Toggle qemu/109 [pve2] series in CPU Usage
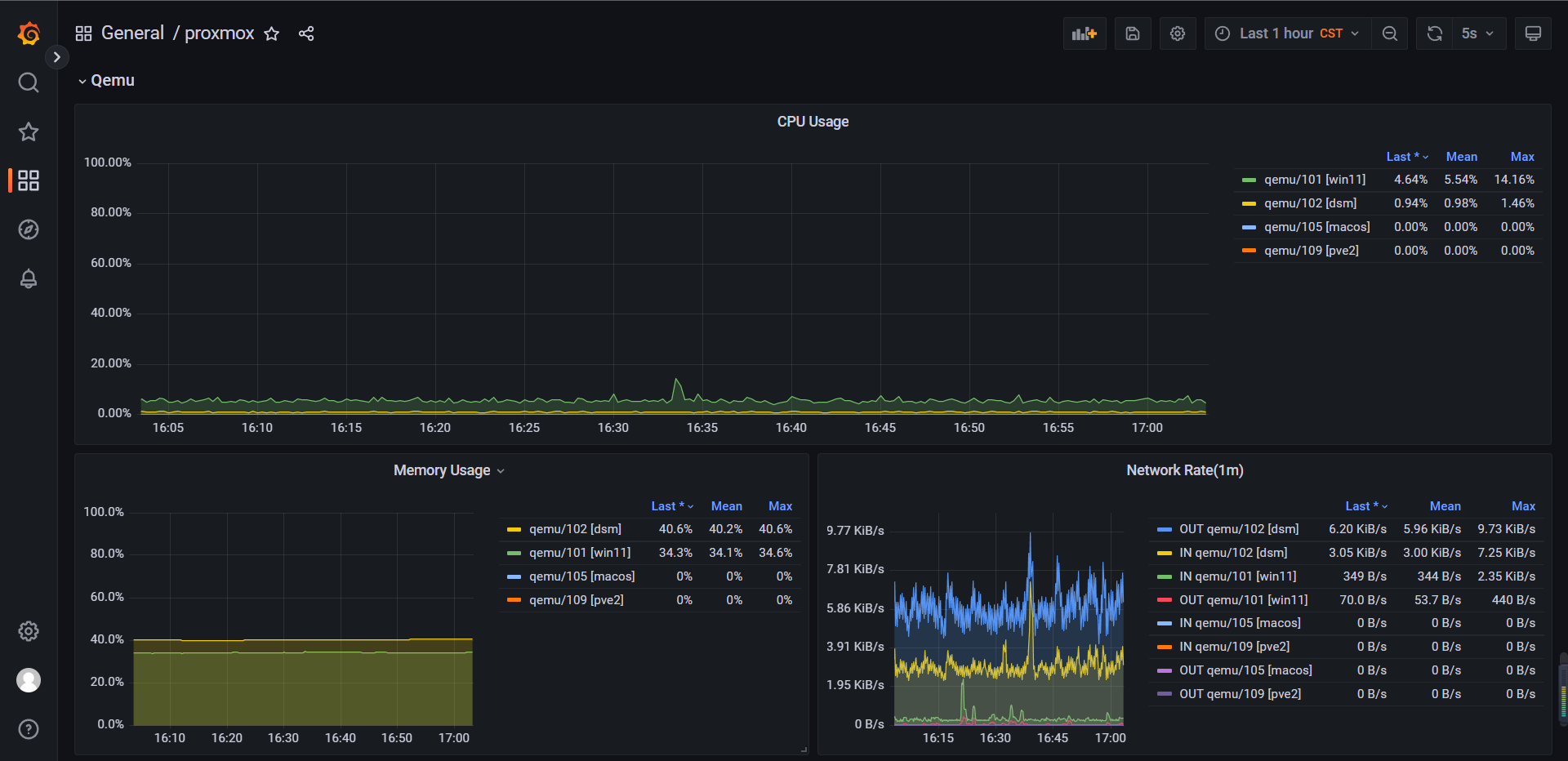This screenshot has width=1568, height=761. tap(1312, 251)
